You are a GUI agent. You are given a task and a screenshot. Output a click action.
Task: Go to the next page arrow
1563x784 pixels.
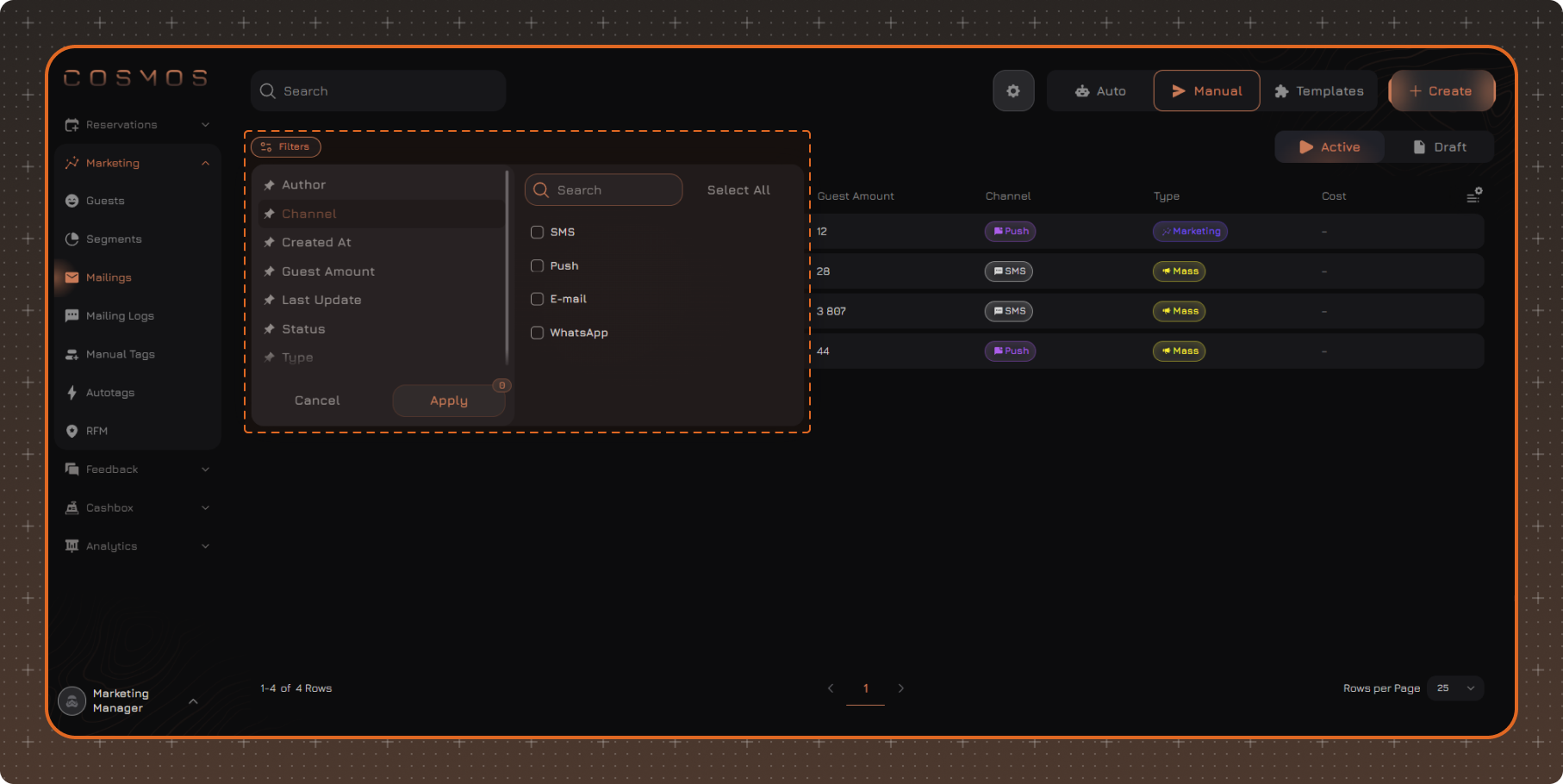pos(901,688)
